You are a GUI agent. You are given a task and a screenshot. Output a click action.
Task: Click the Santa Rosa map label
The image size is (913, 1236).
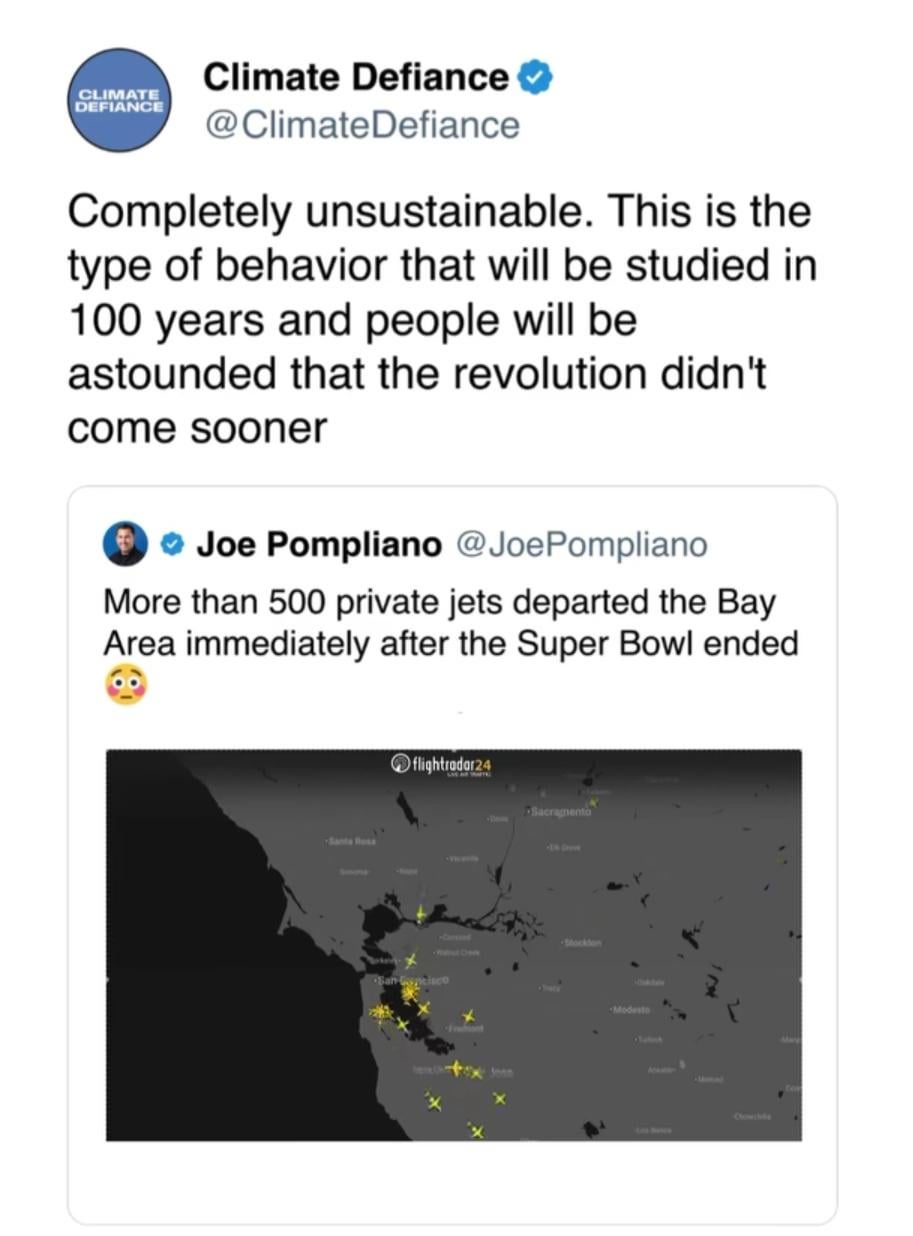tap(351, 842)
